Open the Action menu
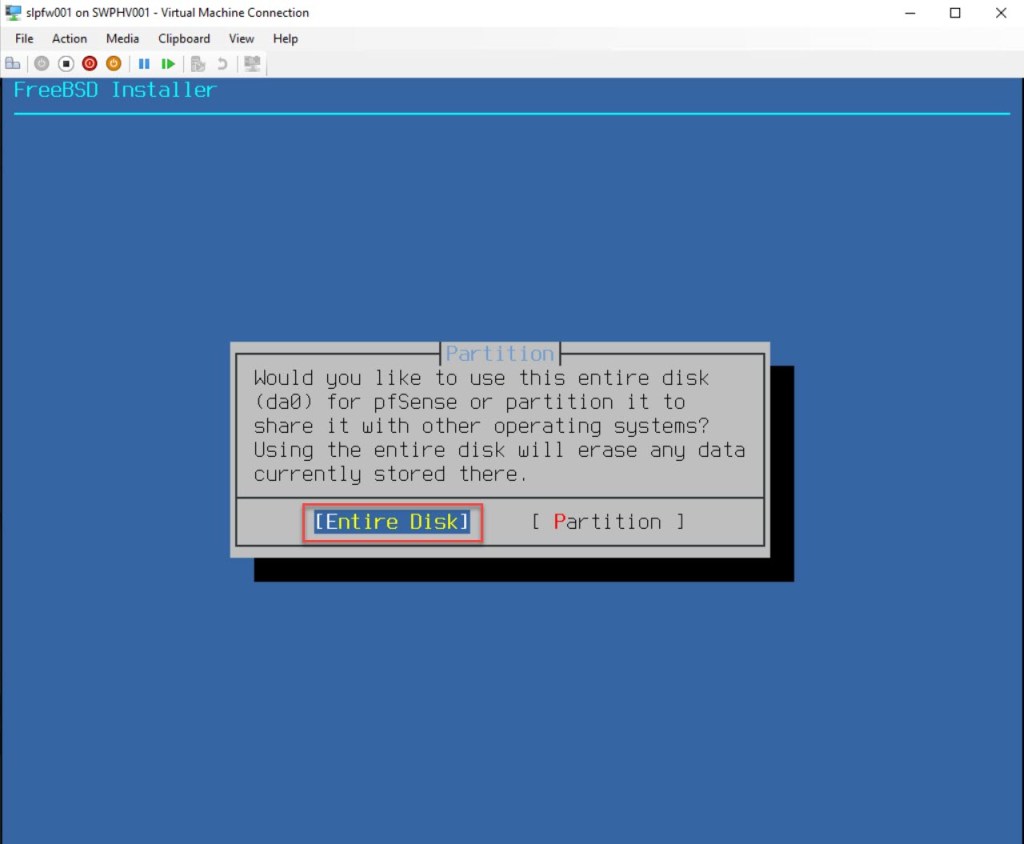This screenshot has height=844, width=1024. [x=70, y=38]
